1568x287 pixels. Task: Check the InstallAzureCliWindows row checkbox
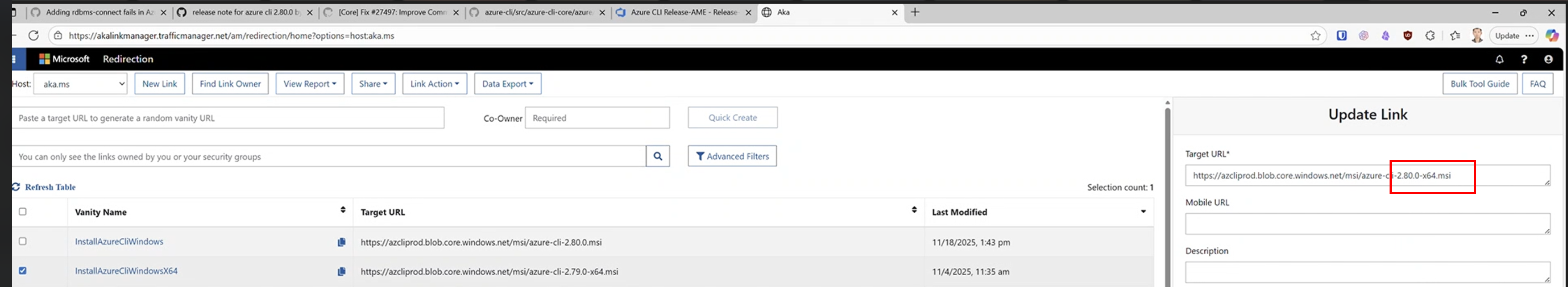[x=22, y=241]
